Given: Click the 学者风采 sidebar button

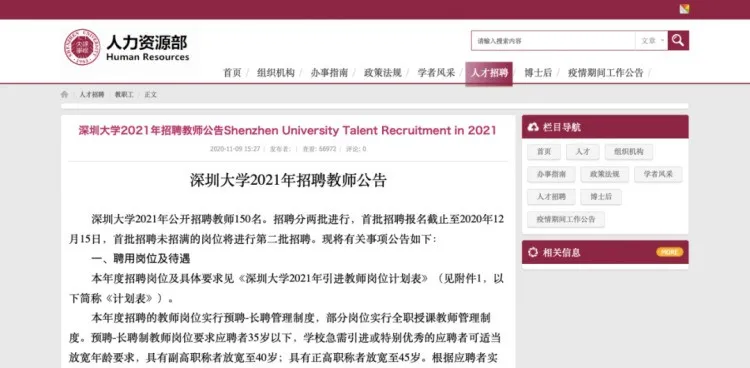Looking at the screenshot, I should pyautogui.click(x=658, y=174).
